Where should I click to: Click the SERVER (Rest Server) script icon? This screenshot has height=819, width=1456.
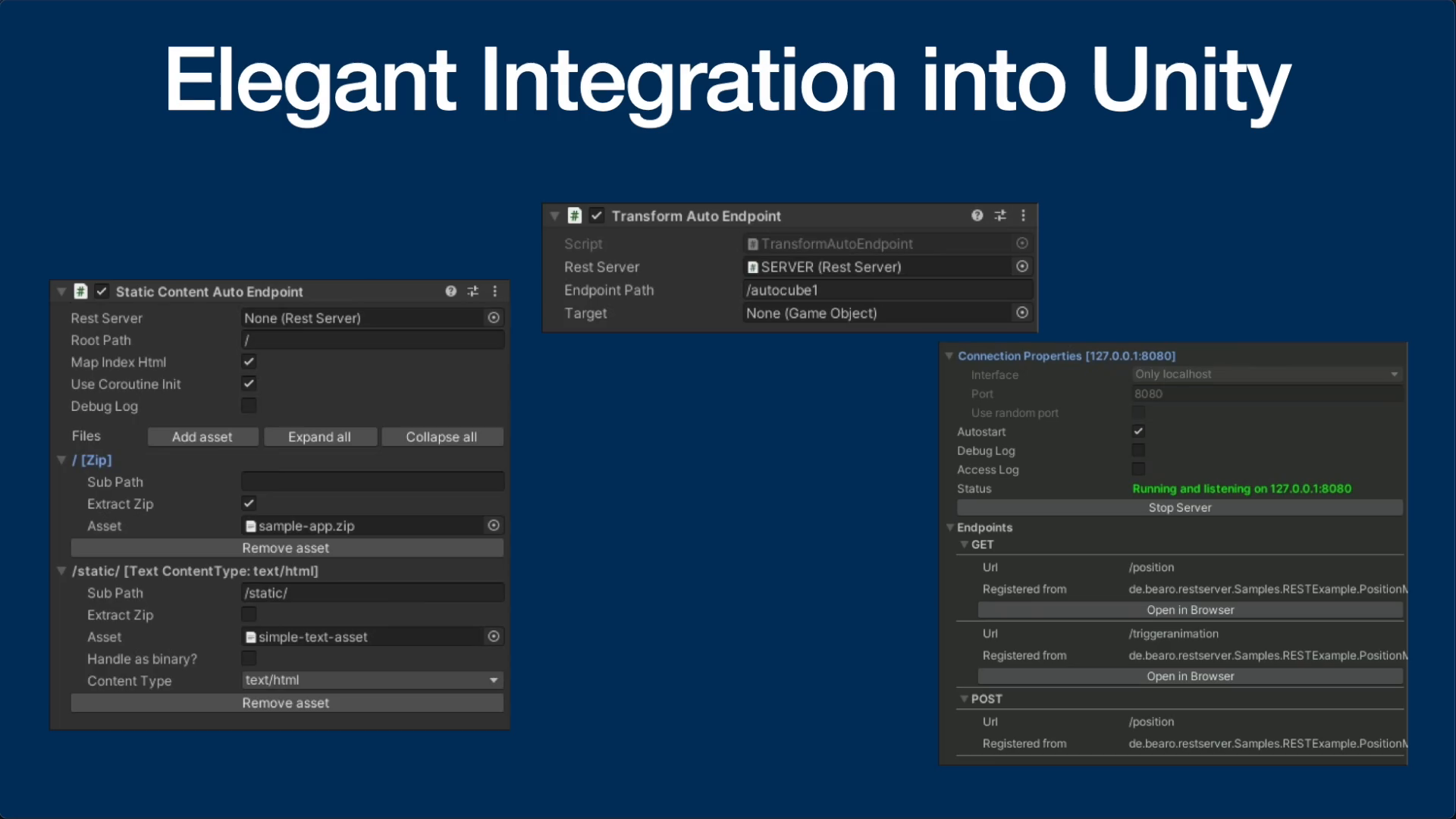tap(752, 267)
